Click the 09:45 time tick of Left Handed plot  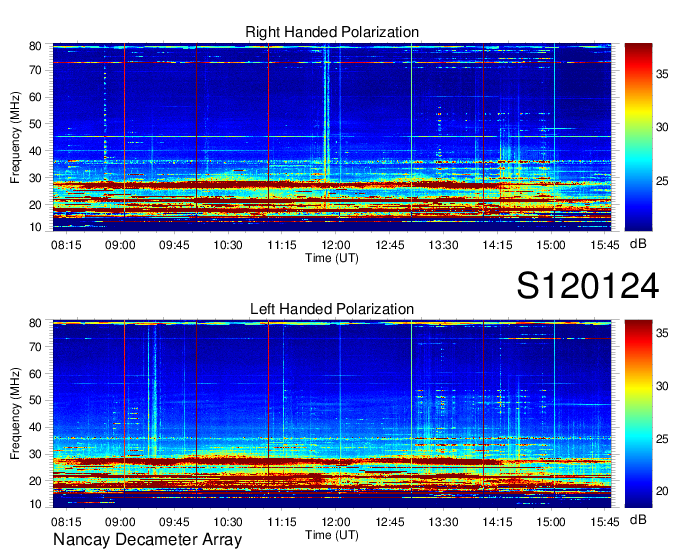point(174,522)
